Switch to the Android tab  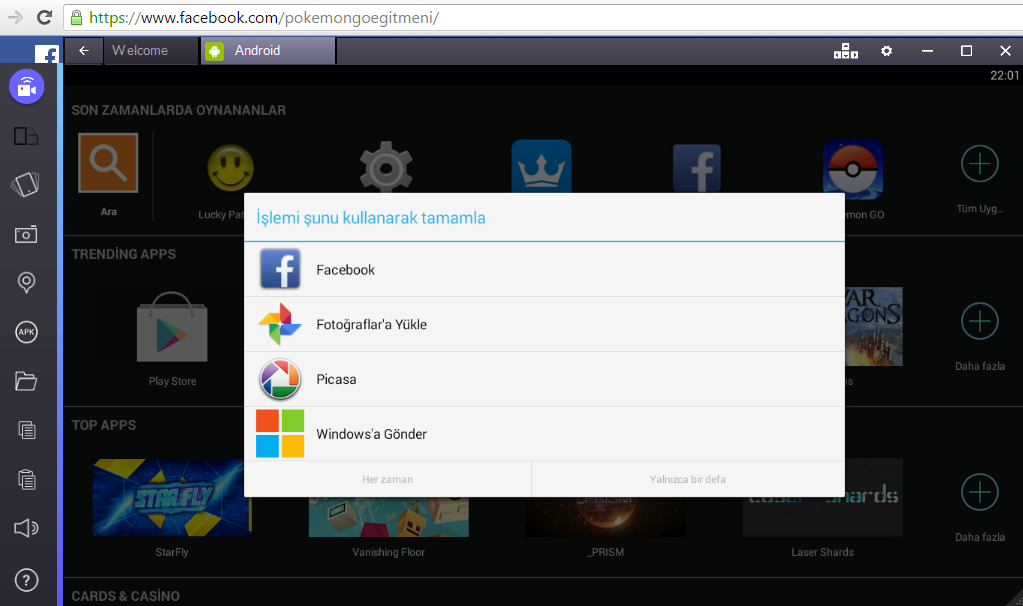pyautogui.click(x=268, y=50)
